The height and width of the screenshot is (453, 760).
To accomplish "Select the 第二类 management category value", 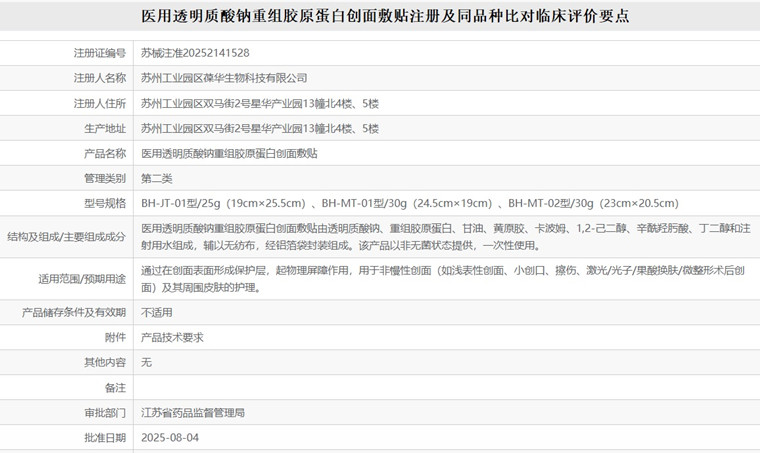I will click(x=157, y=178).
